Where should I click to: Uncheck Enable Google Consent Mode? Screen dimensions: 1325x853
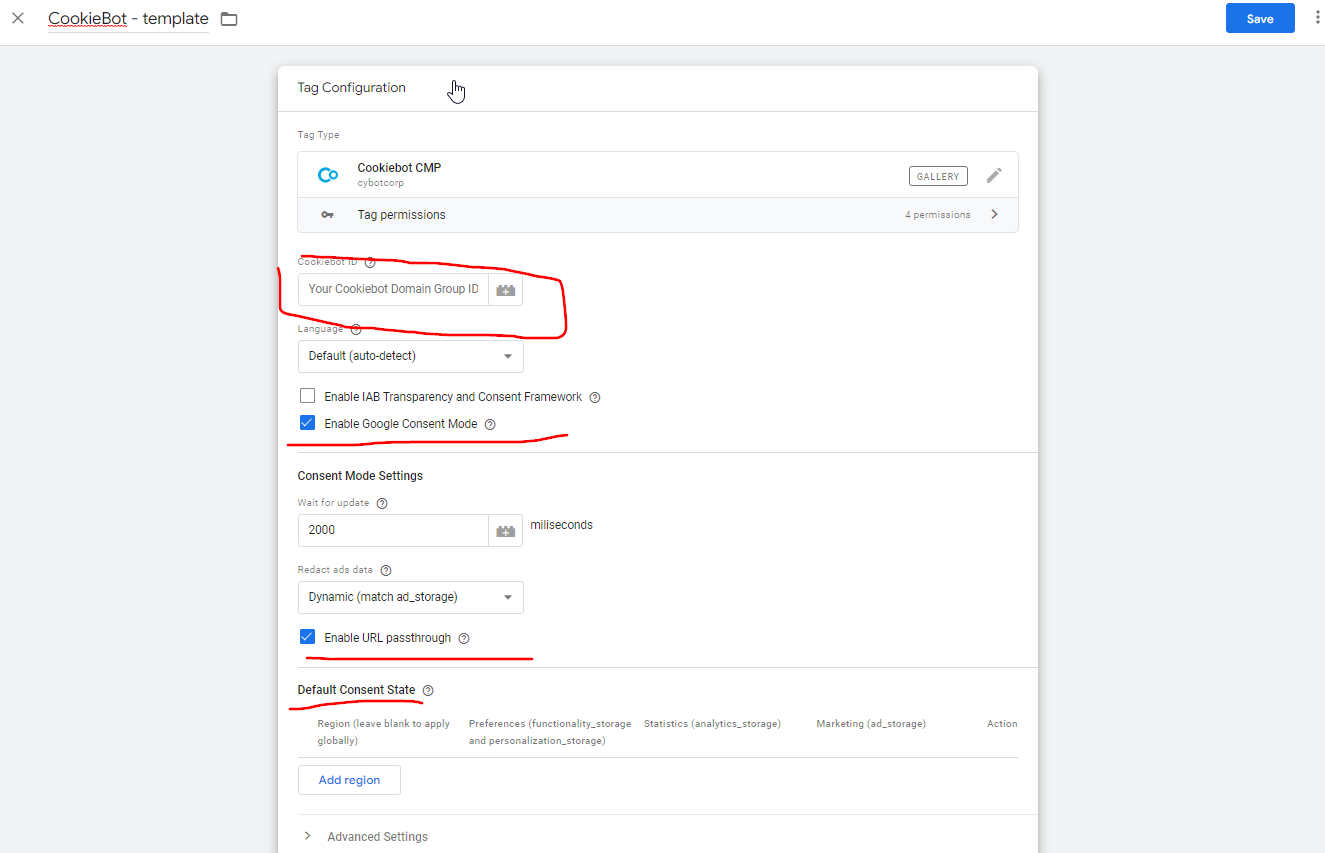(308, 423)
